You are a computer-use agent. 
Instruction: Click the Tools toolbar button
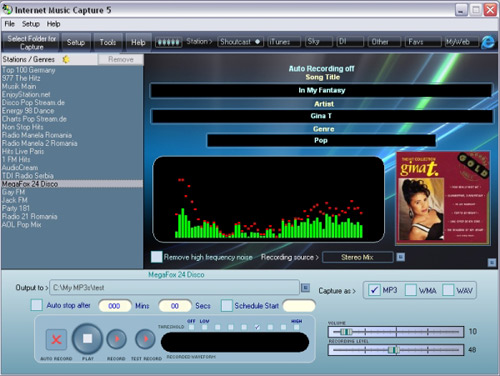click(x=107, y=42)
